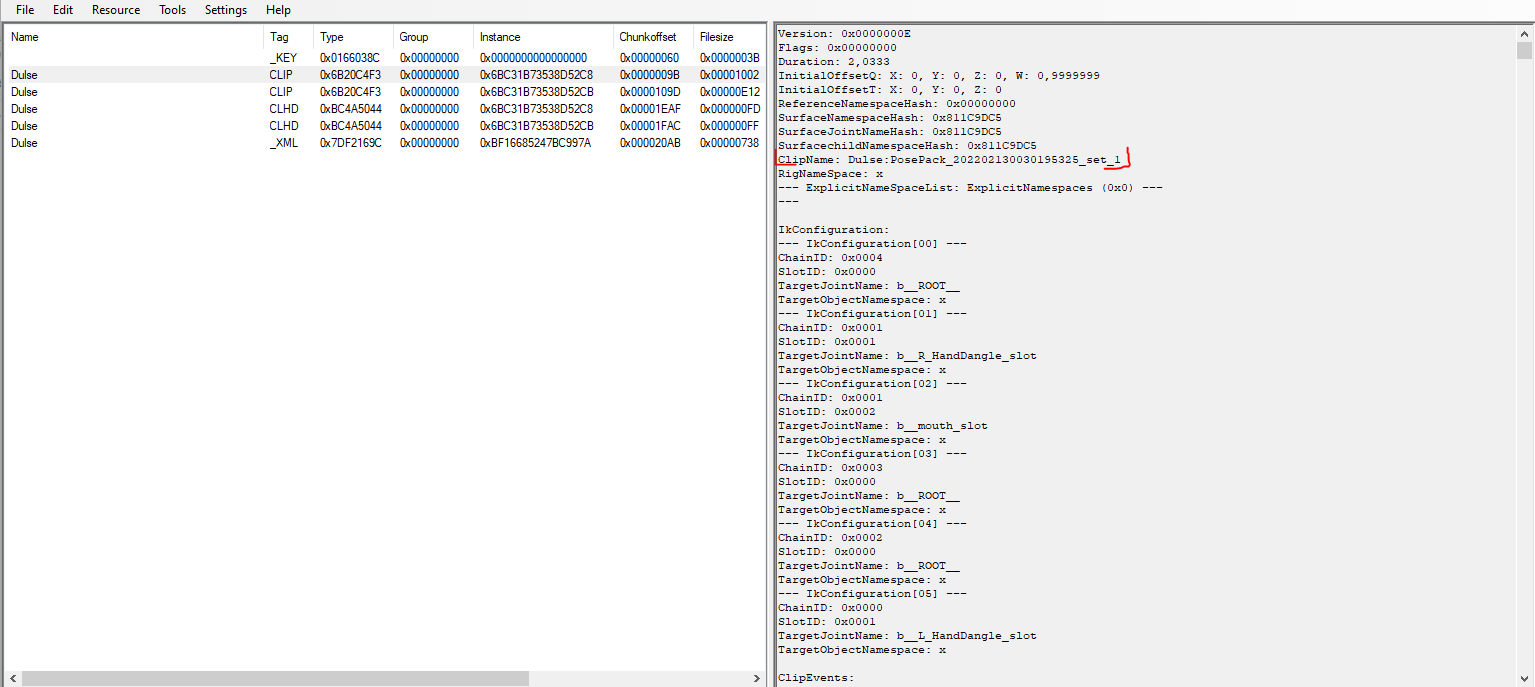This screenshot has width=1535, height=687.
Task: Open the Settings menu
Action: 226,10
